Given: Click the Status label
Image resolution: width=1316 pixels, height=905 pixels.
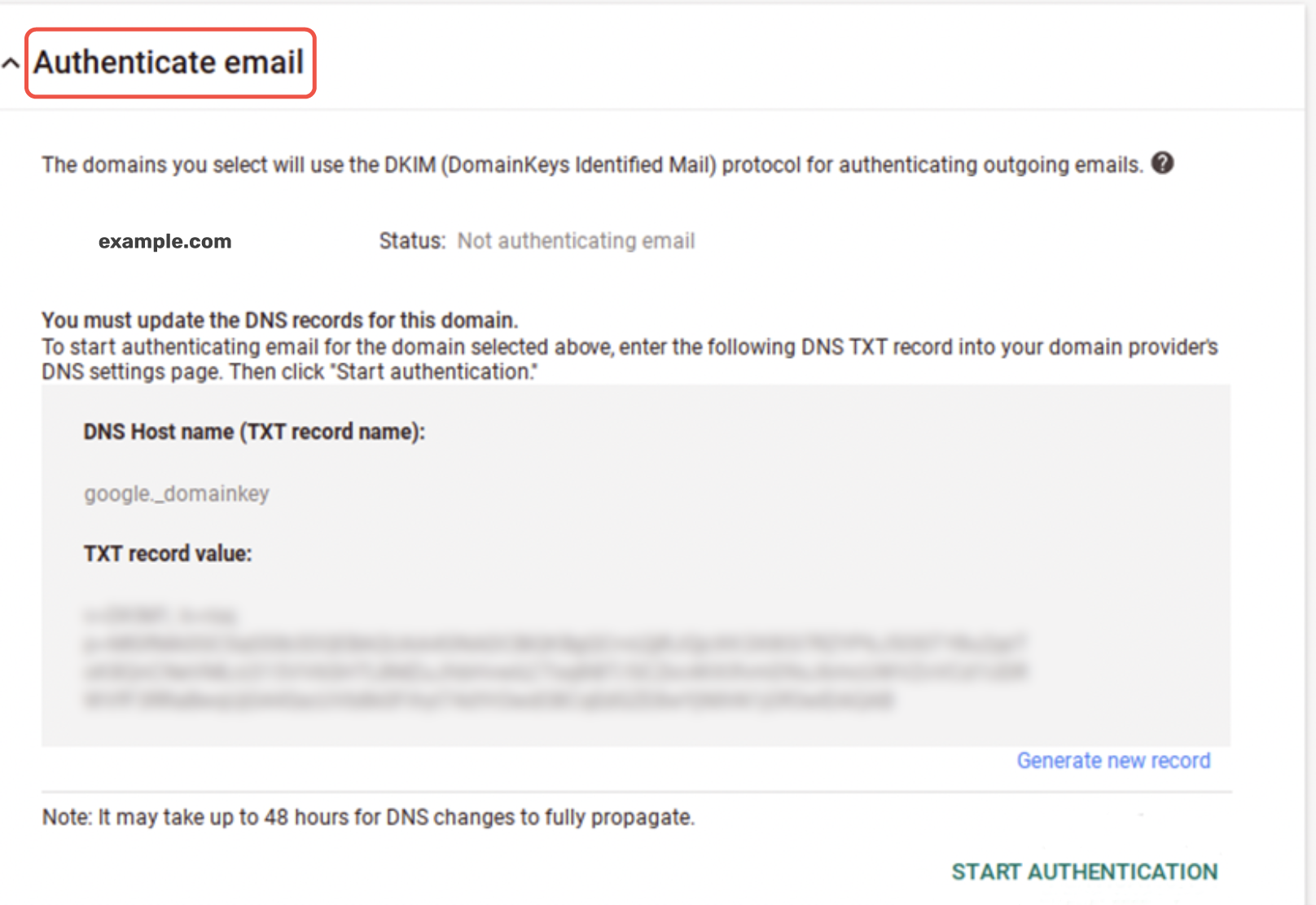Looking at the screenshot, I should [x=410, y=240].
